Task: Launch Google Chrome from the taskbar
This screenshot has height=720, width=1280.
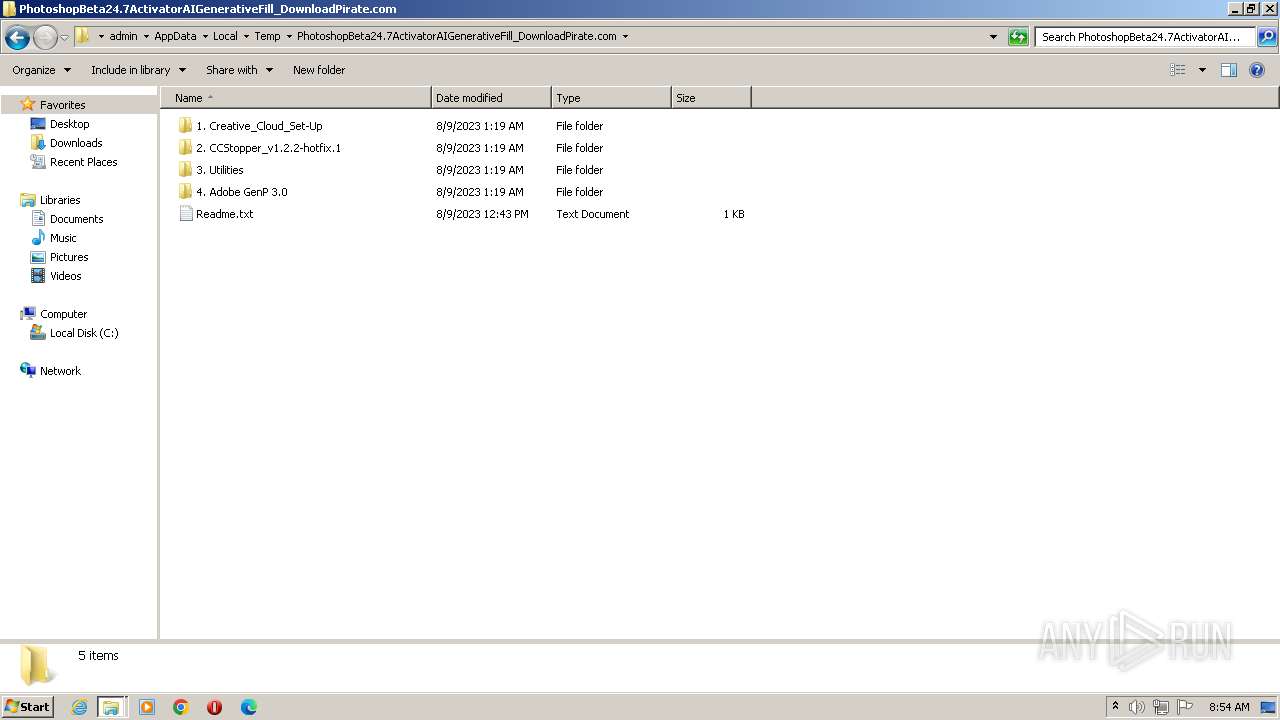Action: click(x=181, y=707)
